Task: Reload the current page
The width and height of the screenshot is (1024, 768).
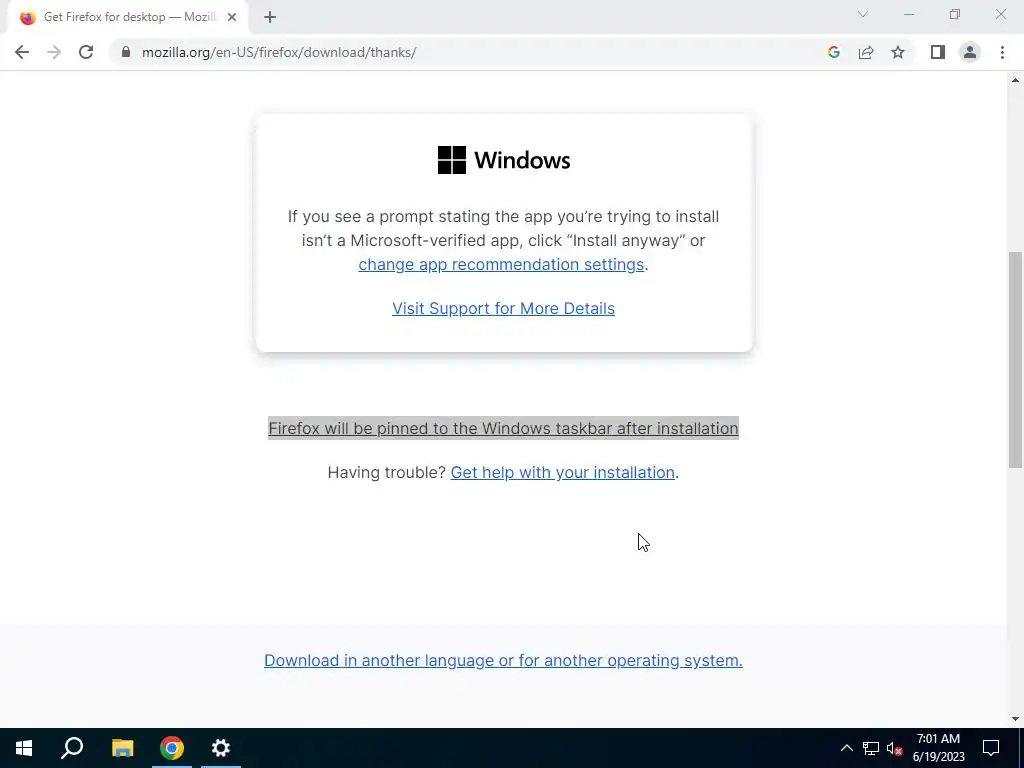Action: point(86,52)
